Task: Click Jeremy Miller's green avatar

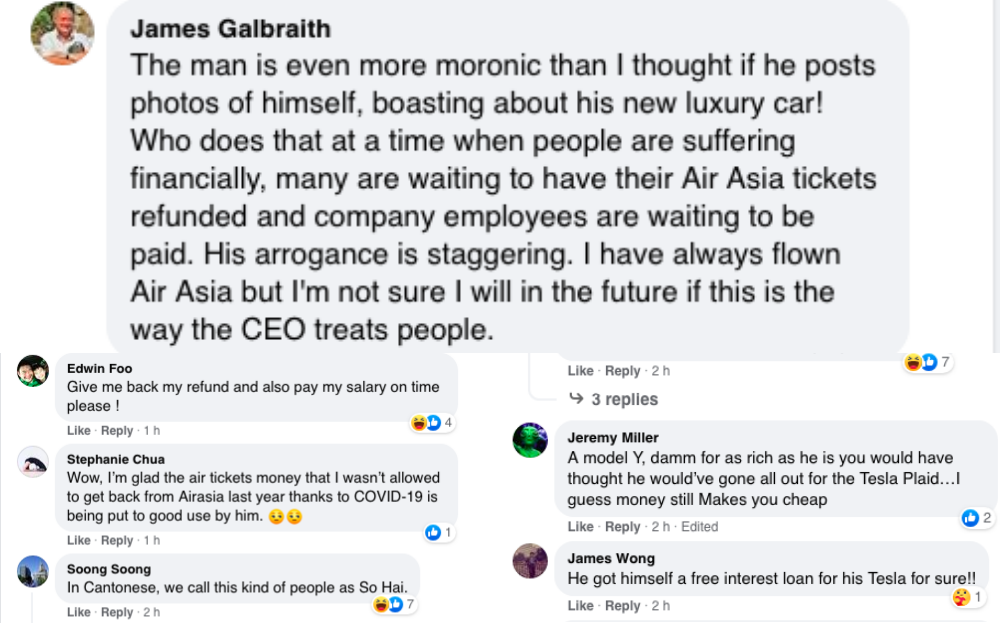Action: point(530,440)
